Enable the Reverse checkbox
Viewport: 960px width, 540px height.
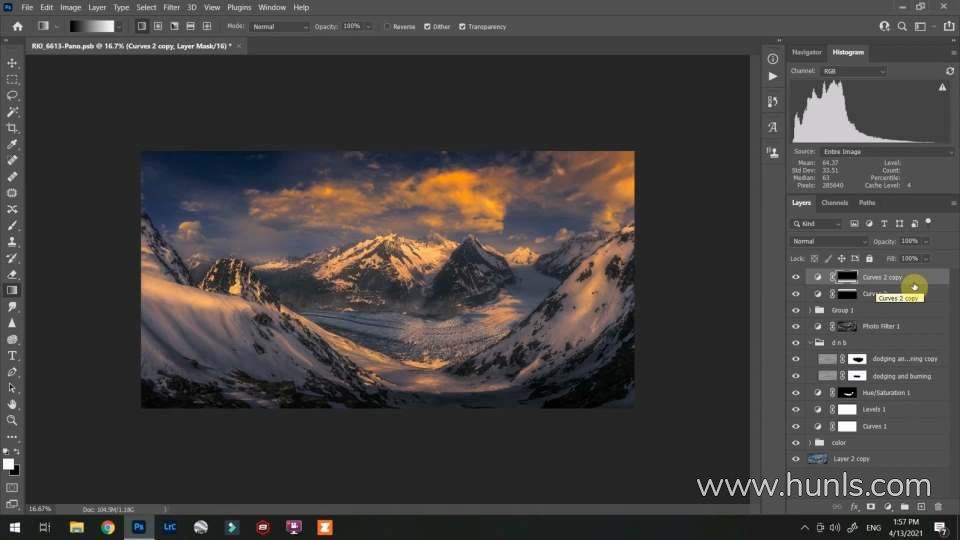pos(388,27)
